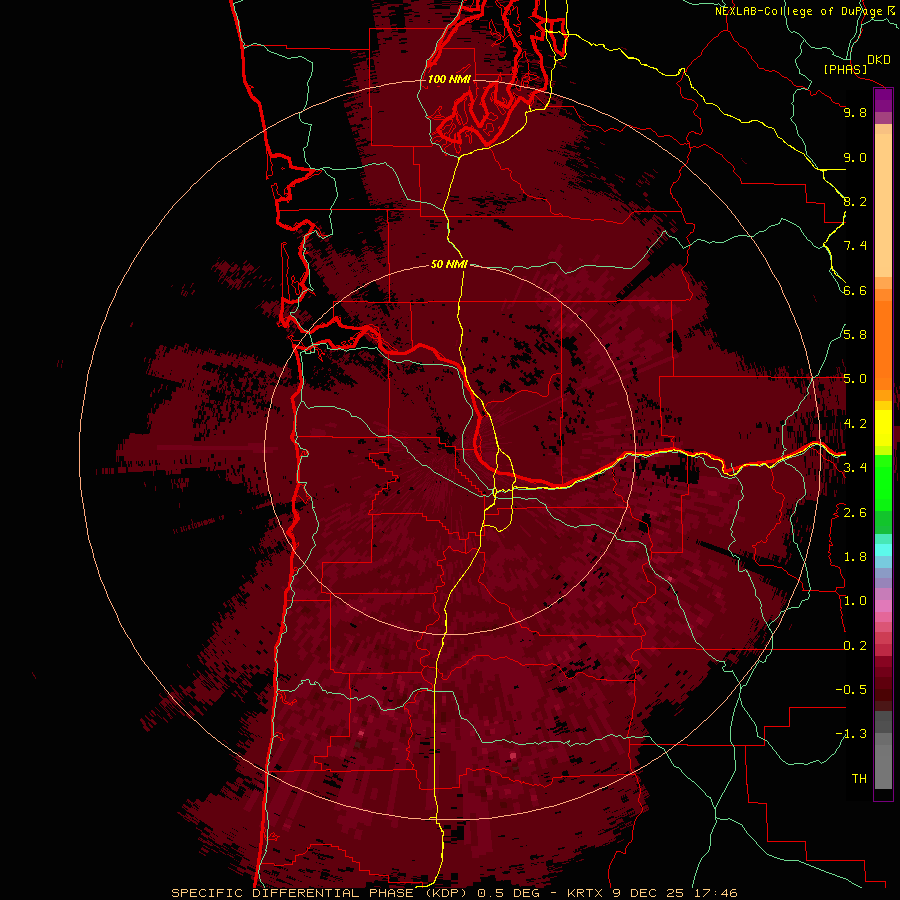900x900 pixels.
Task: Click the [PHAS] units label
Action: pyautogui.click(x=845, y=70)
